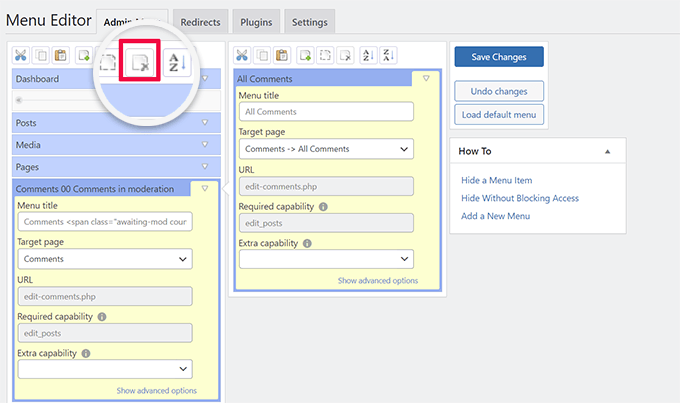Click the highlighted Delete menu icon in the magnified toolbar
Viewport: 680px width, 403px height.
click(140, 62)
